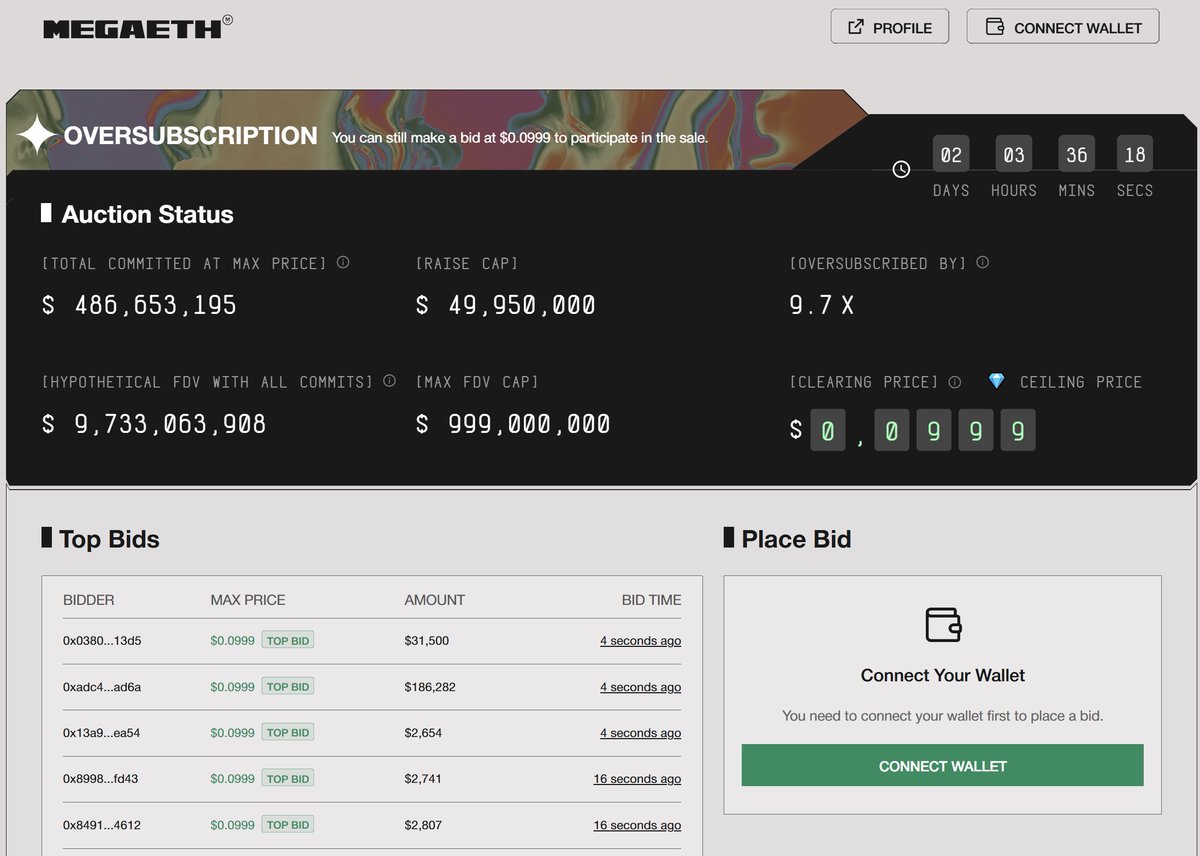Click the max FDV cap value $999,000,000
The width and height of the screenshot is (1200, 856).
tap(513, 424)
